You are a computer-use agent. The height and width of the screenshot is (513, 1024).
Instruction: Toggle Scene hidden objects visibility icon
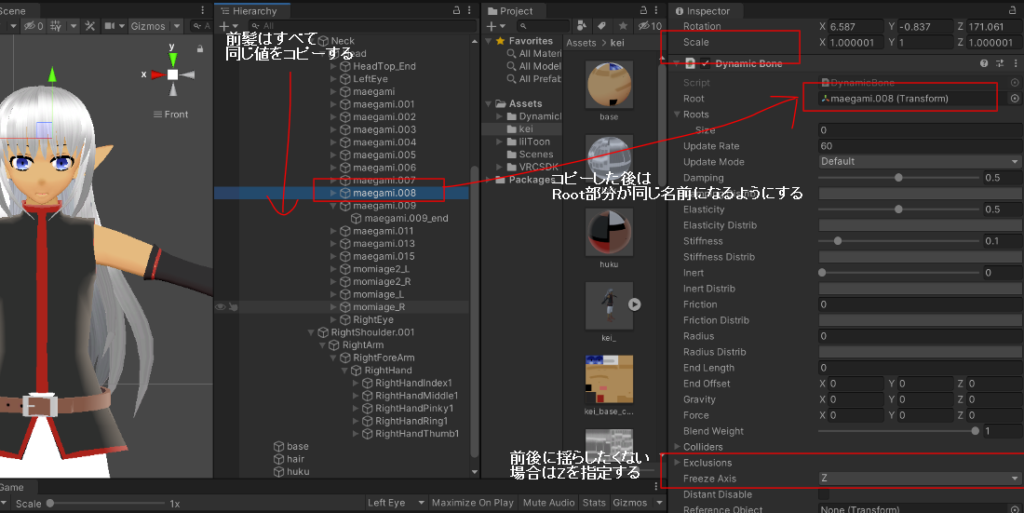point(33,26)
